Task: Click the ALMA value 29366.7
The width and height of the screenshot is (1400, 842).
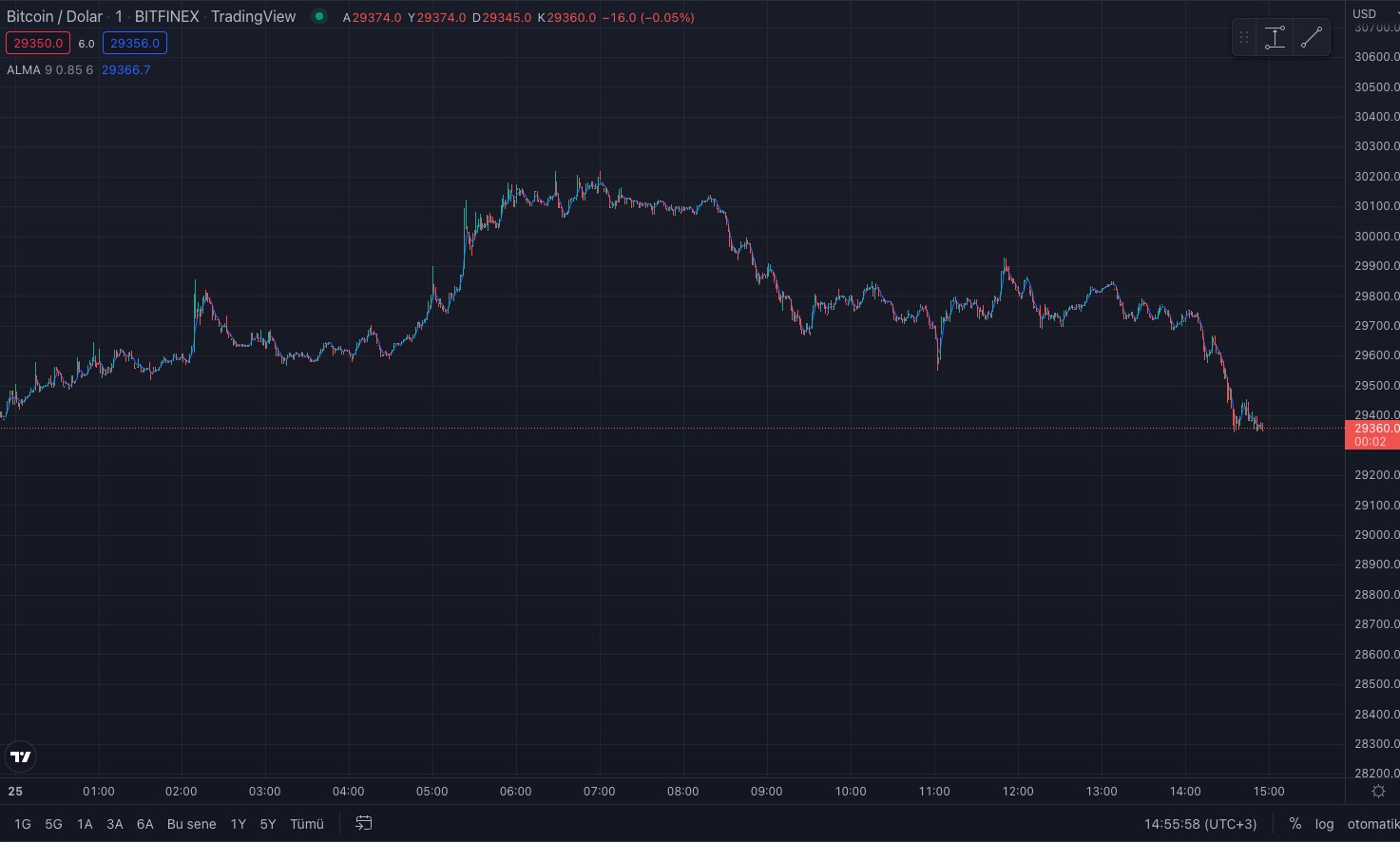Action: coord(126,69)
